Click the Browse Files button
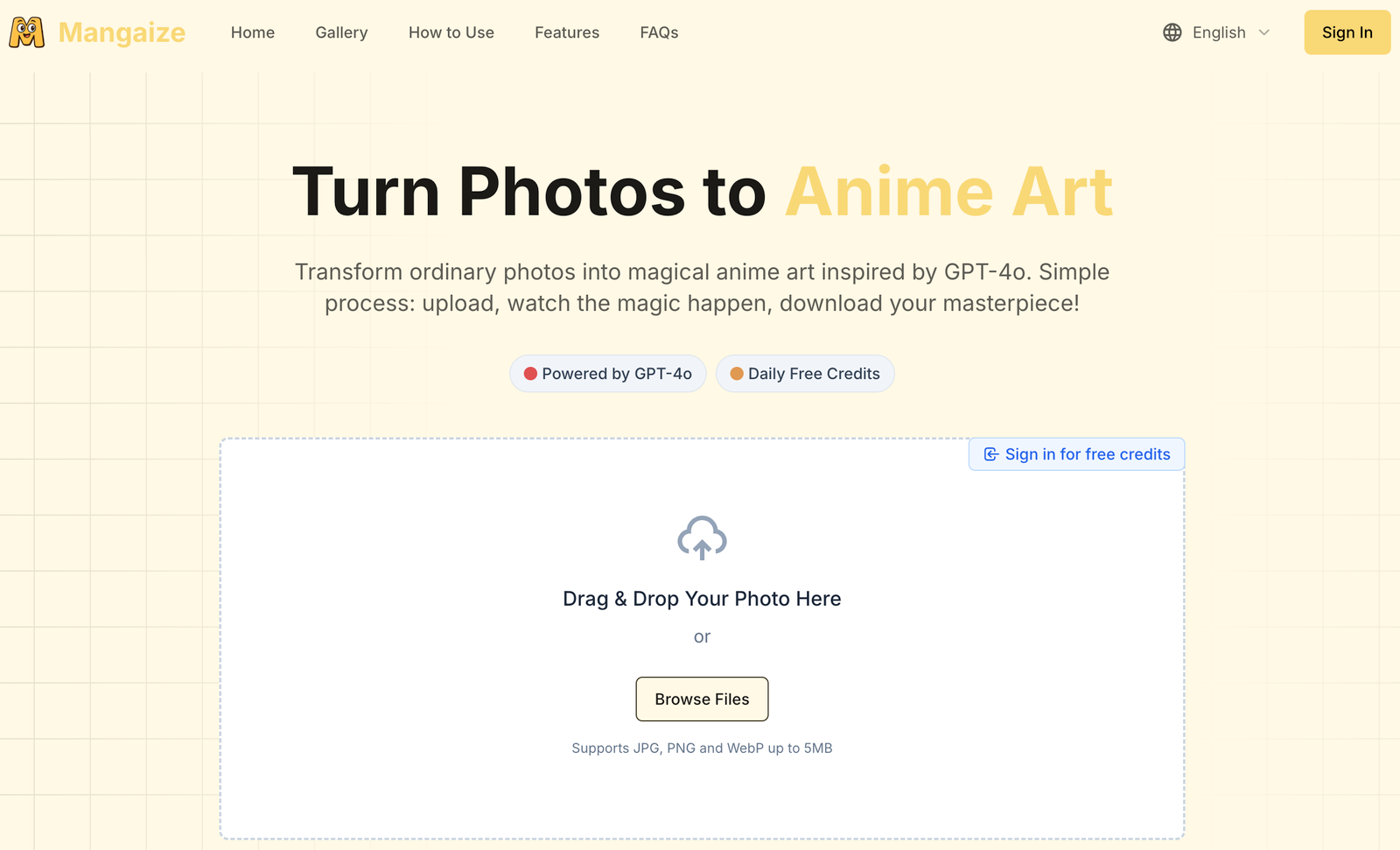This screenshot has width=1400, height=850. click(702, 699)
